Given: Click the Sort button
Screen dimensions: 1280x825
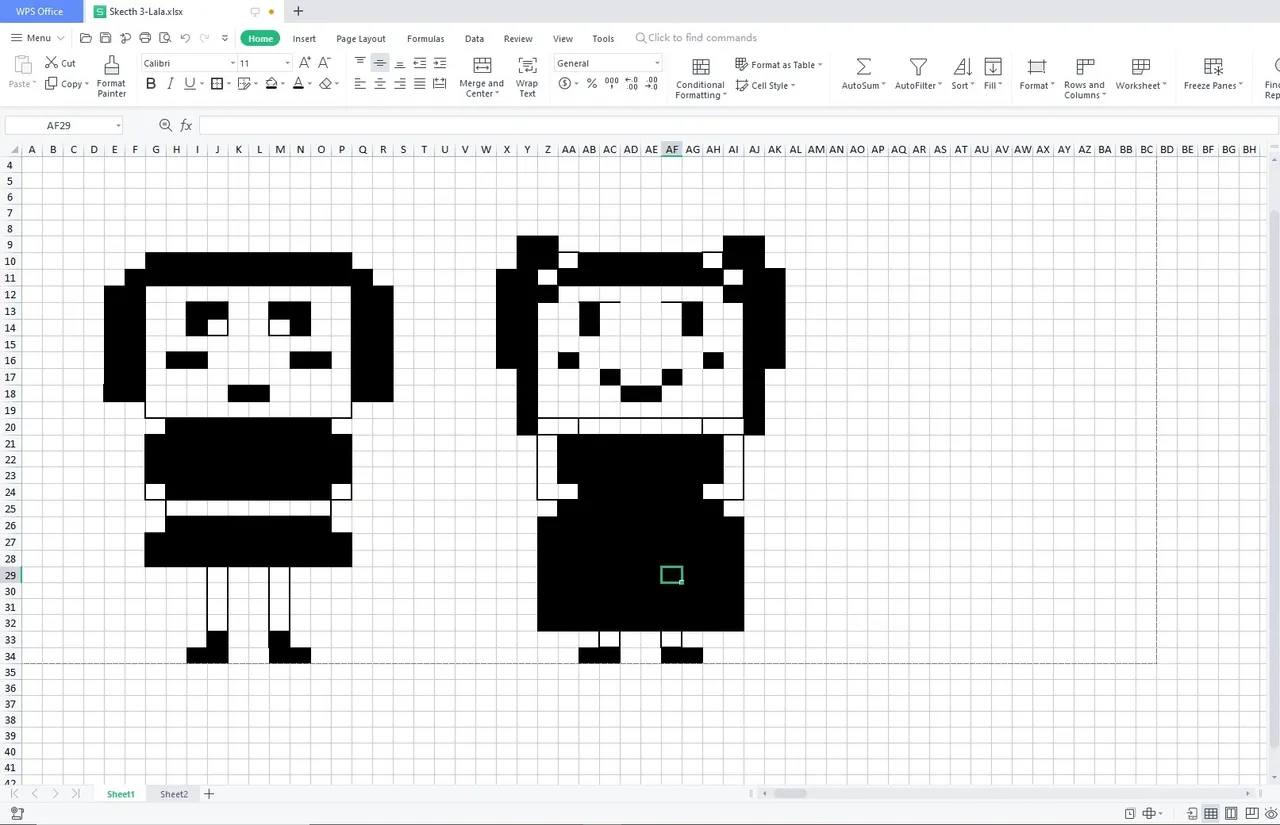Looking at the screenshot, I should pos(962,76).
